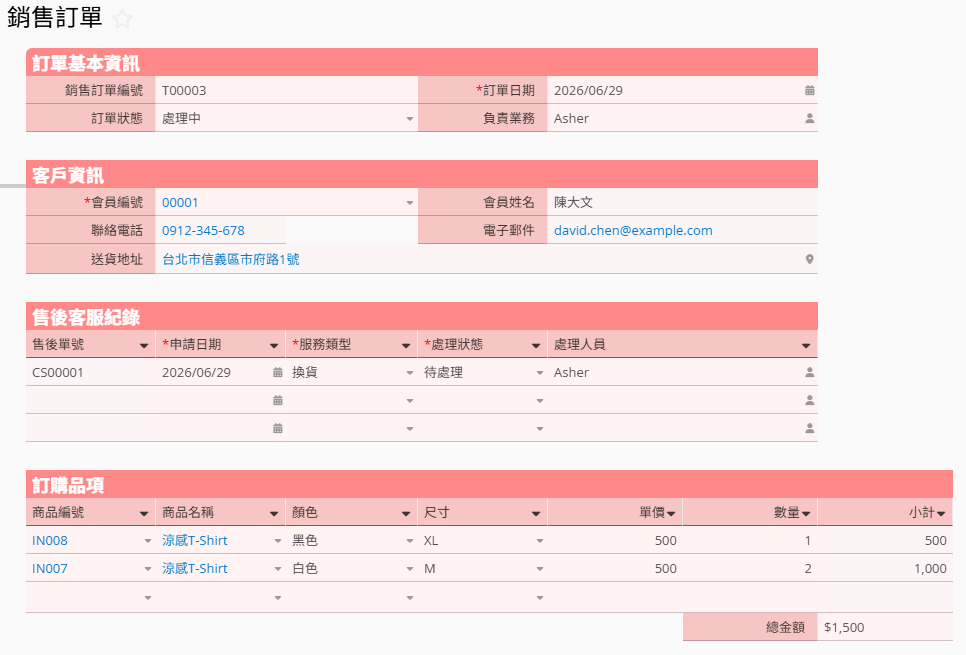Open 申請日期 column header menu
This screenshot has height=655, width=966.
click(x=274, y=346)
